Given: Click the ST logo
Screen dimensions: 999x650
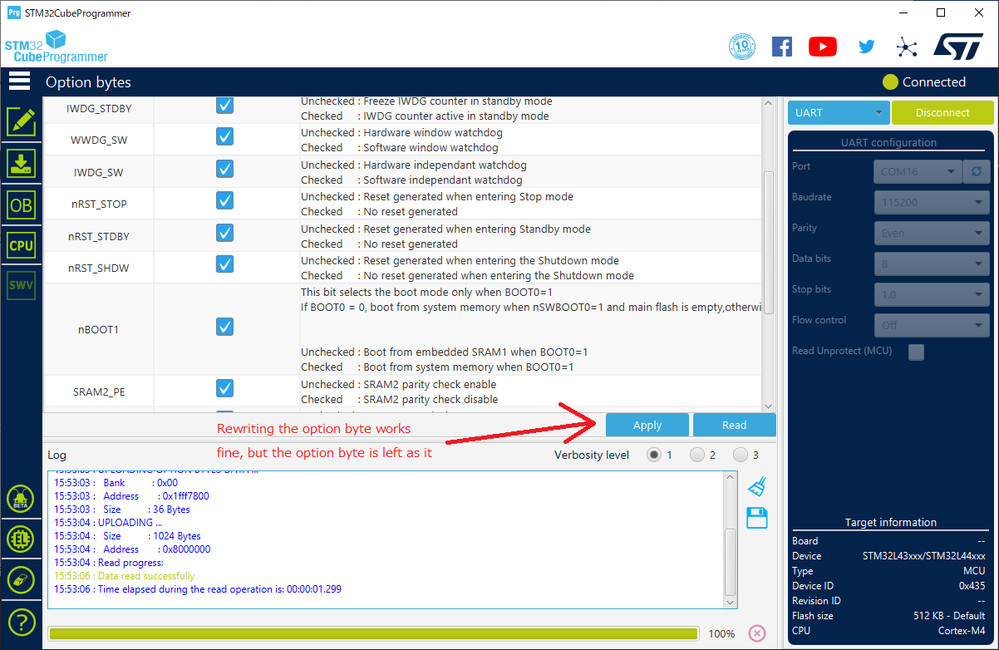Looking at the screenshot, I should click(959, 47).
